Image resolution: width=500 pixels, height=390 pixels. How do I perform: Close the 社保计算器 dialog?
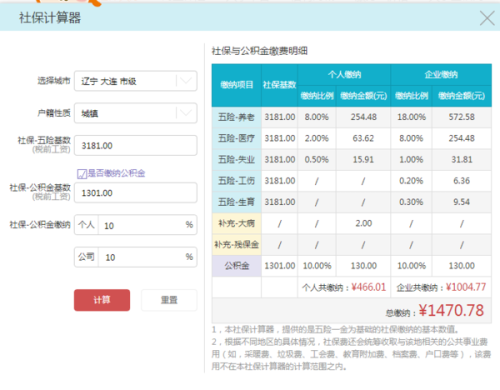487,18
